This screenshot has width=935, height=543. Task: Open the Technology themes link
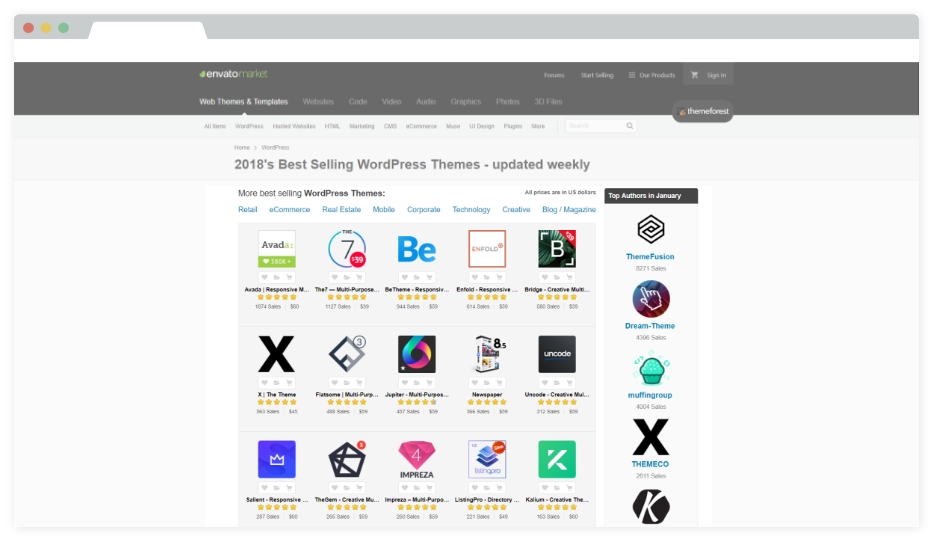[471, 210]
